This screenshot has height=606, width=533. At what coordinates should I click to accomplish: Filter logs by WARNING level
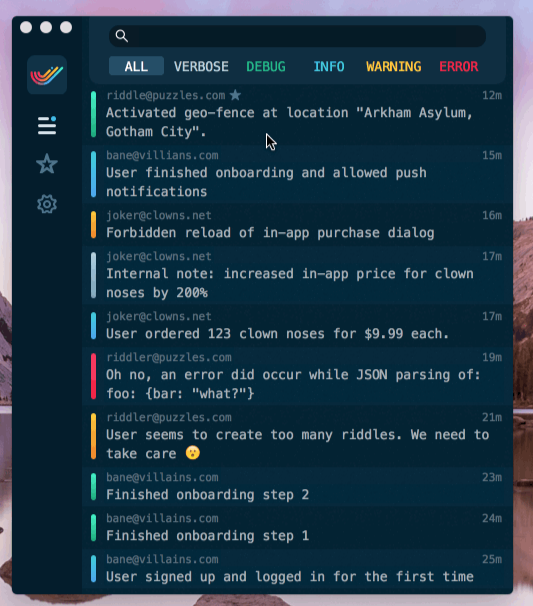click(393, 66)
